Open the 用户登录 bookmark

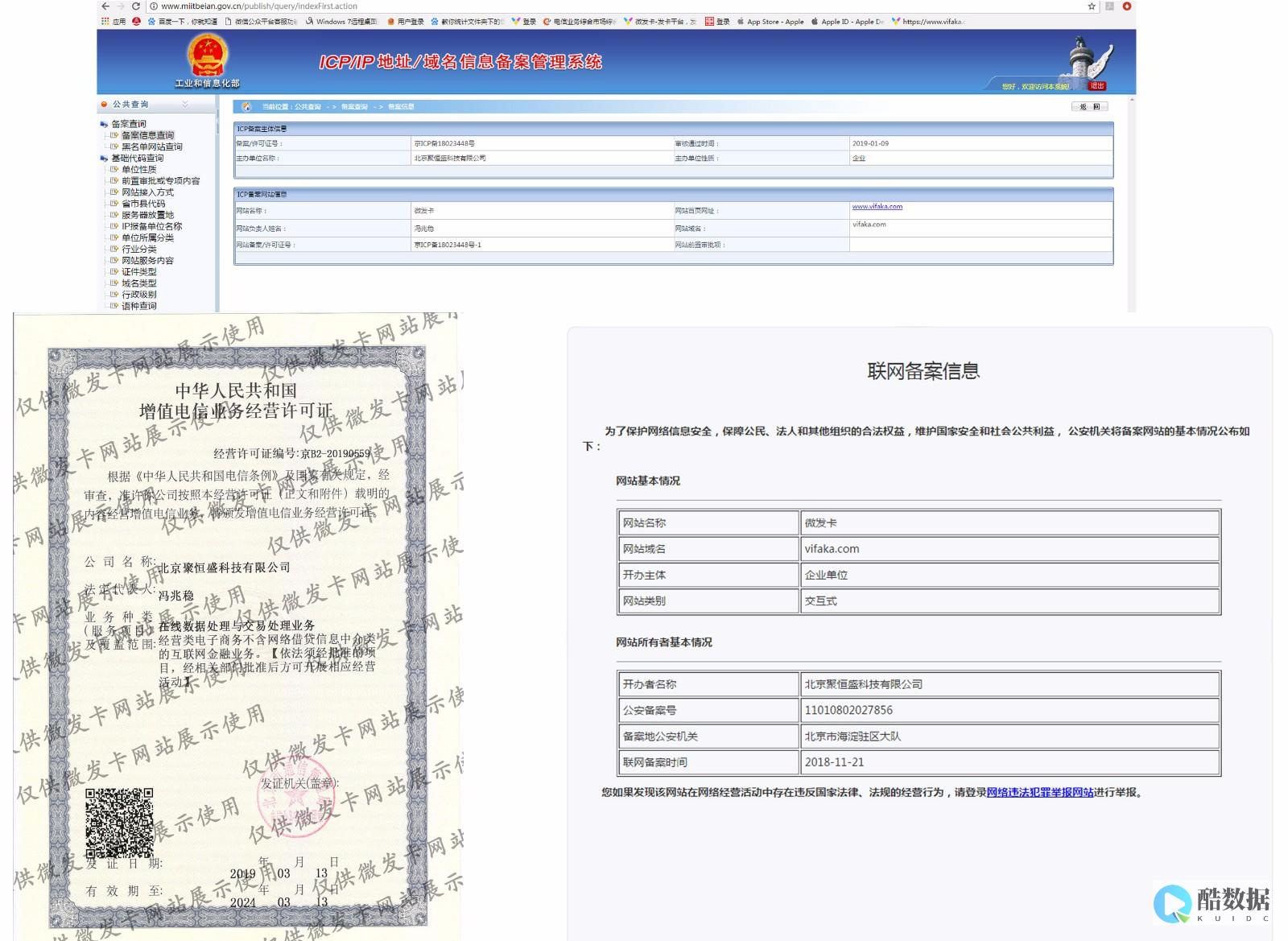(x=405, y=22)
